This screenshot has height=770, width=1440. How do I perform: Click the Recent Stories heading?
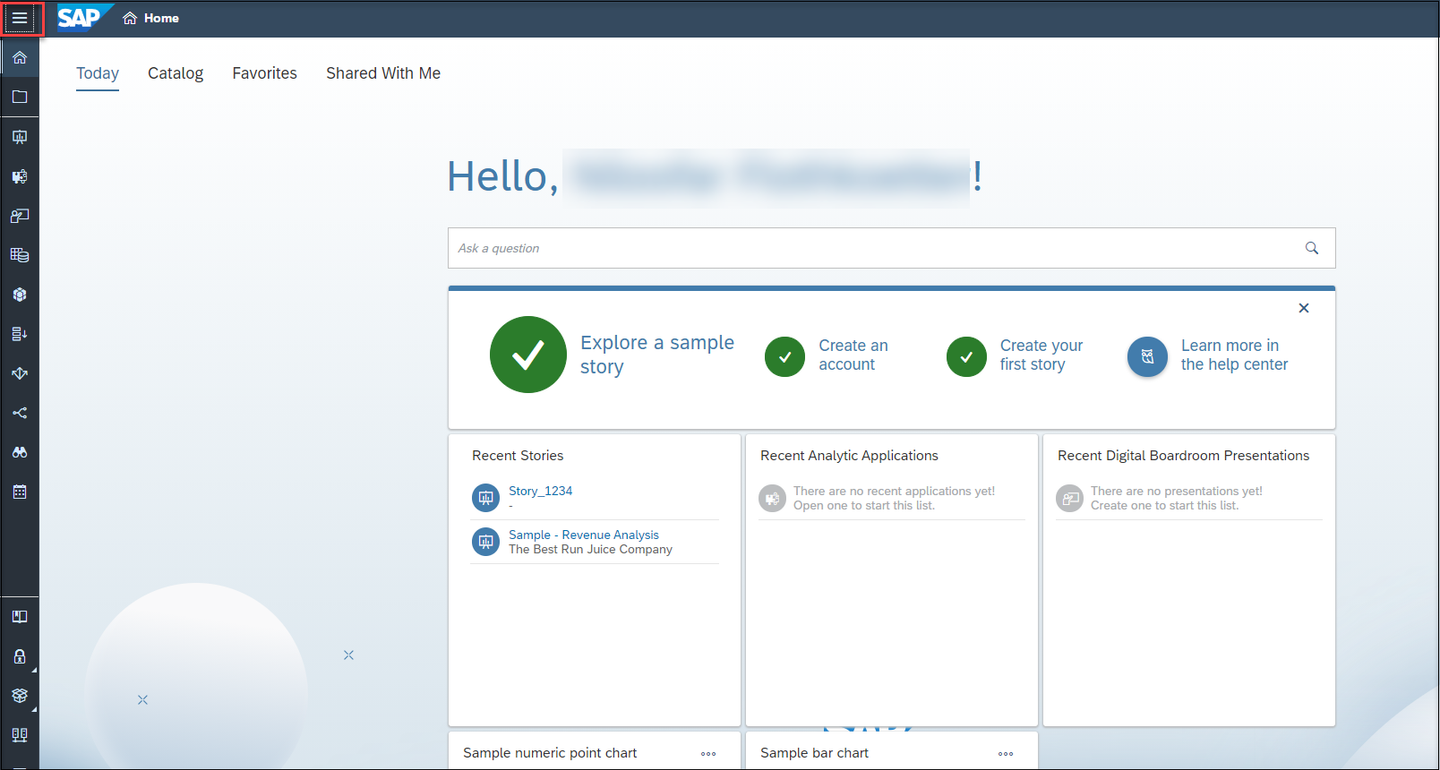pyautogui.click(x=518, y=456)
